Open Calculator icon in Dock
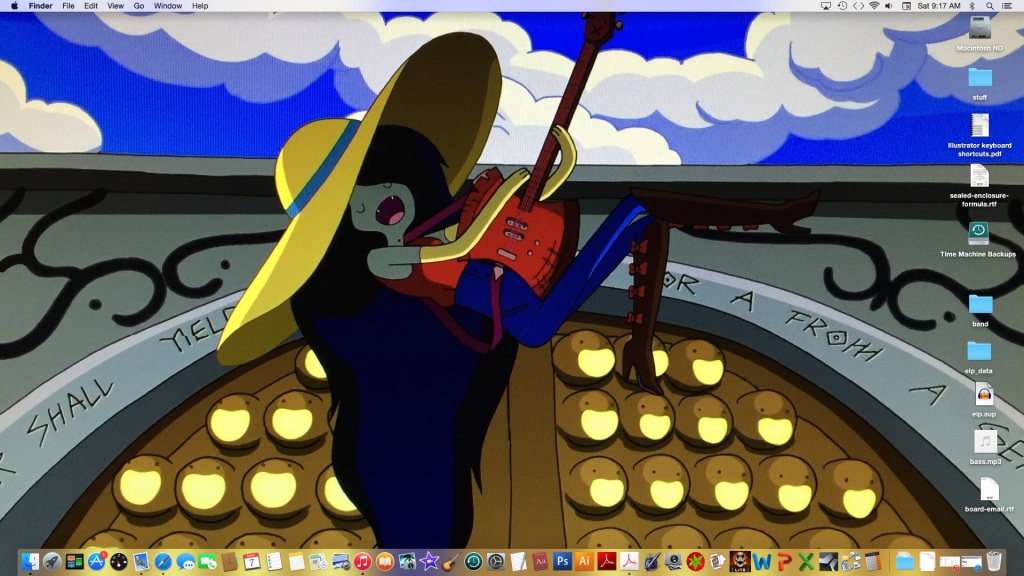 point(872,562)
